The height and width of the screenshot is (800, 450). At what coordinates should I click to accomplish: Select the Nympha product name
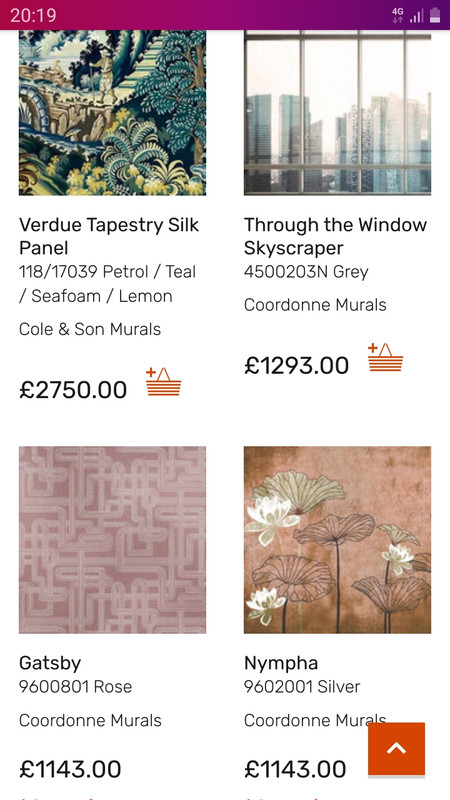point(281,663)
